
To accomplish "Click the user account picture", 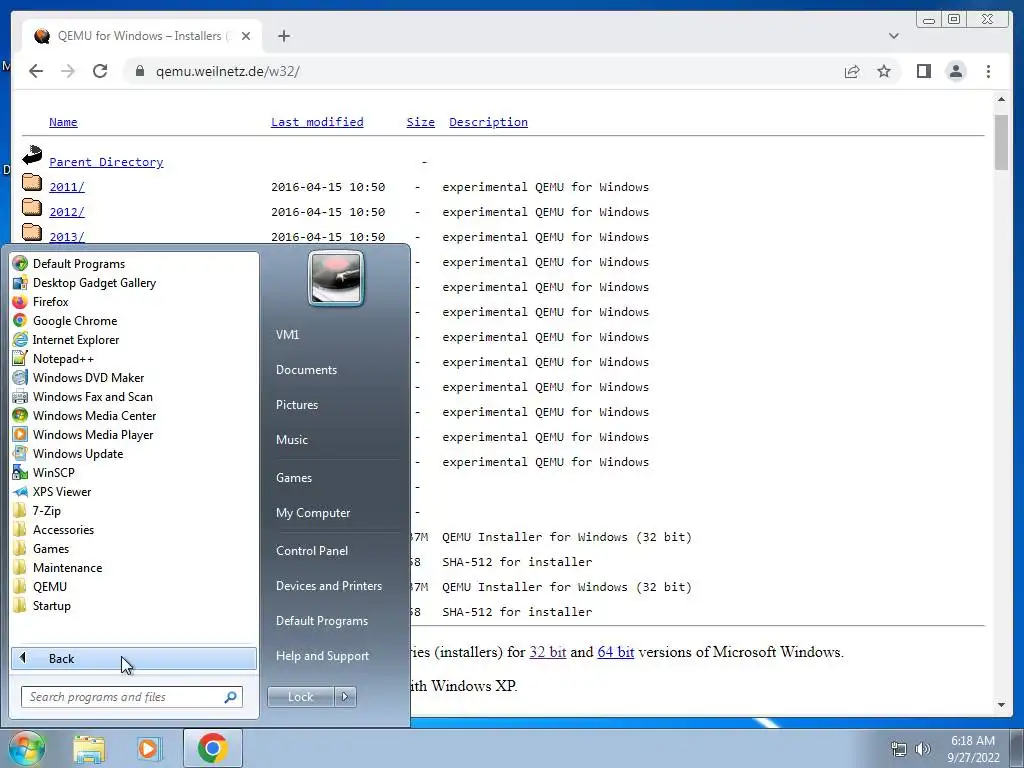I will 336,278.
